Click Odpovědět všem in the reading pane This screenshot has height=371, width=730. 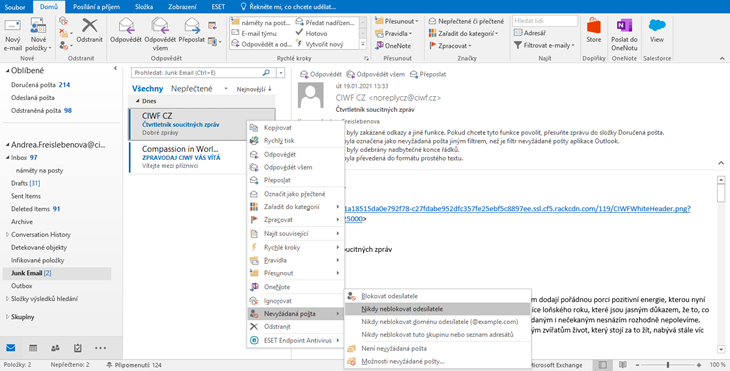[x=375, y=74]
